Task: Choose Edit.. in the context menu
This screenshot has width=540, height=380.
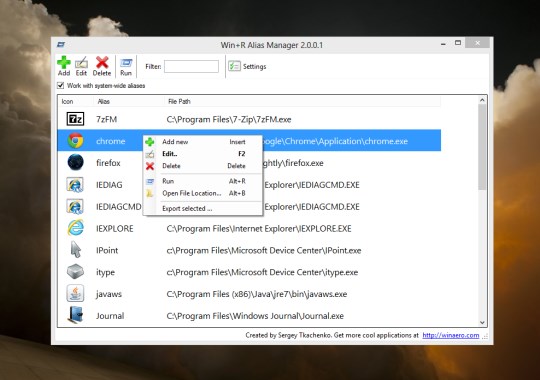Action: pos(202,154)
